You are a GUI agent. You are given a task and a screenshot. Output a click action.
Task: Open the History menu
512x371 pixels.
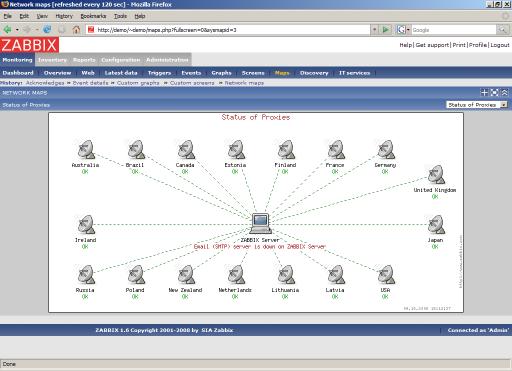point(64,16)
